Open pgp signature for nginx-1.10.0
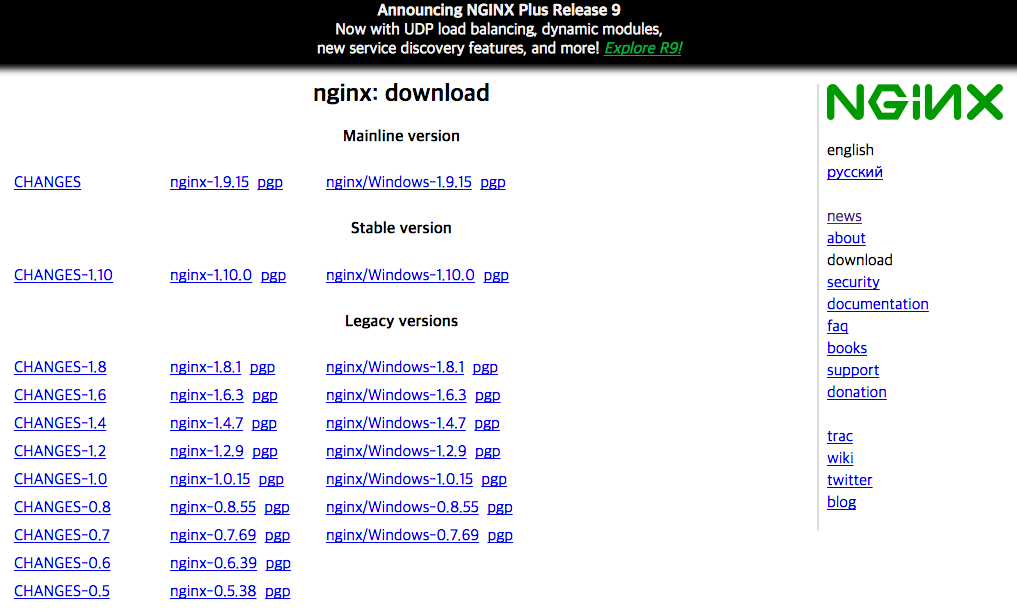 pos(273,276)
